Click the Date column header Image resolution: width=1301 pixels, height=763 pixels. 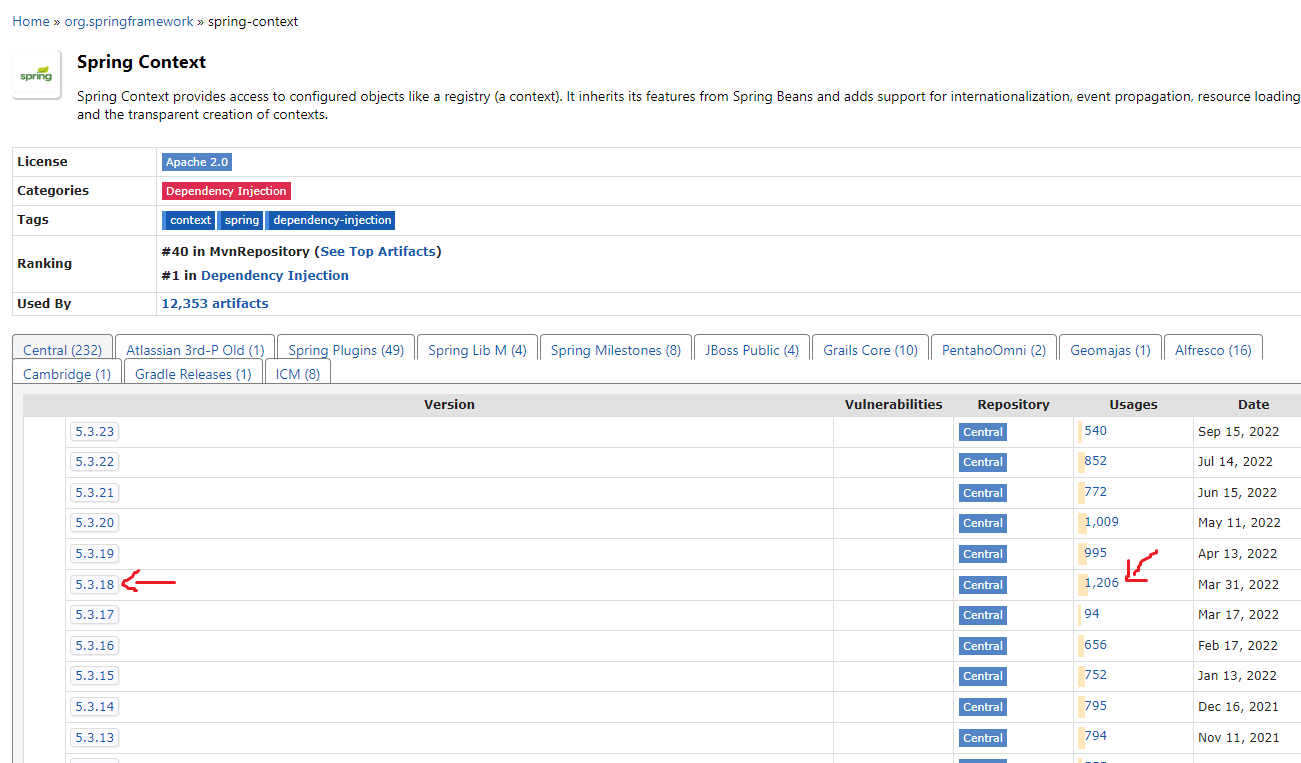[x=1253, y=405]
